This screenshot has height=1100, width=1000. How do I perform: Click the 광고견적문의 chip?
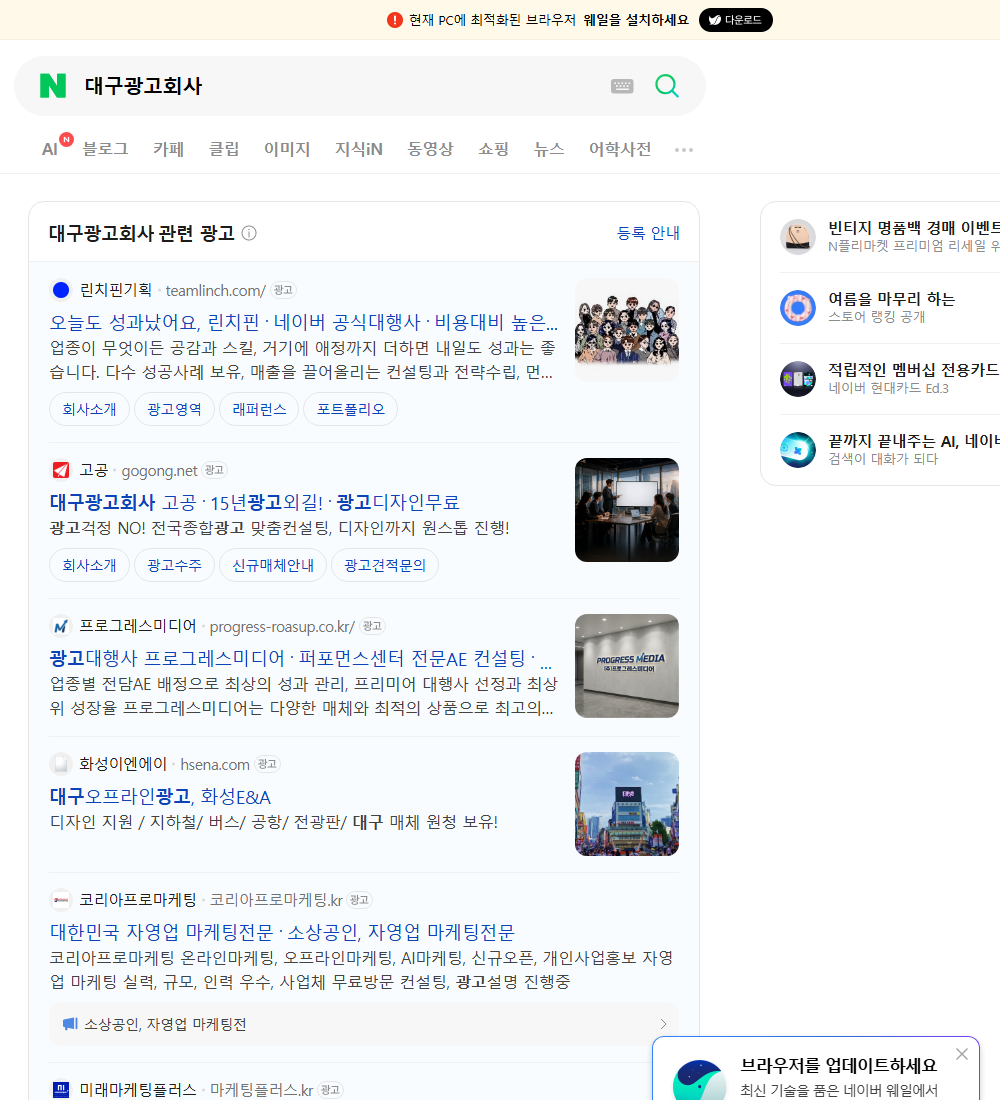point(385,565)
